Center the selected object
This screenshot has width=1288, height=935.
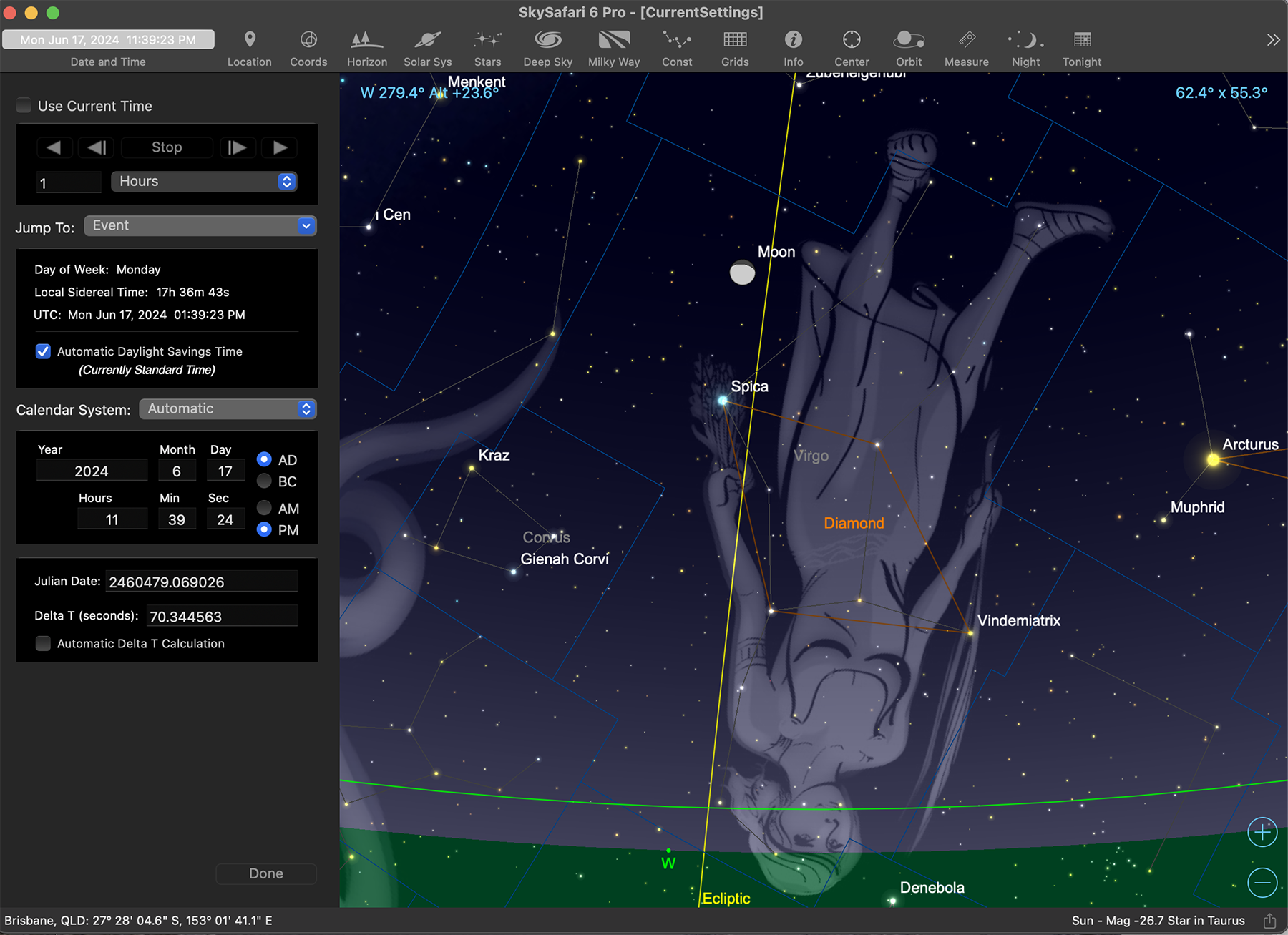point(852,49)
